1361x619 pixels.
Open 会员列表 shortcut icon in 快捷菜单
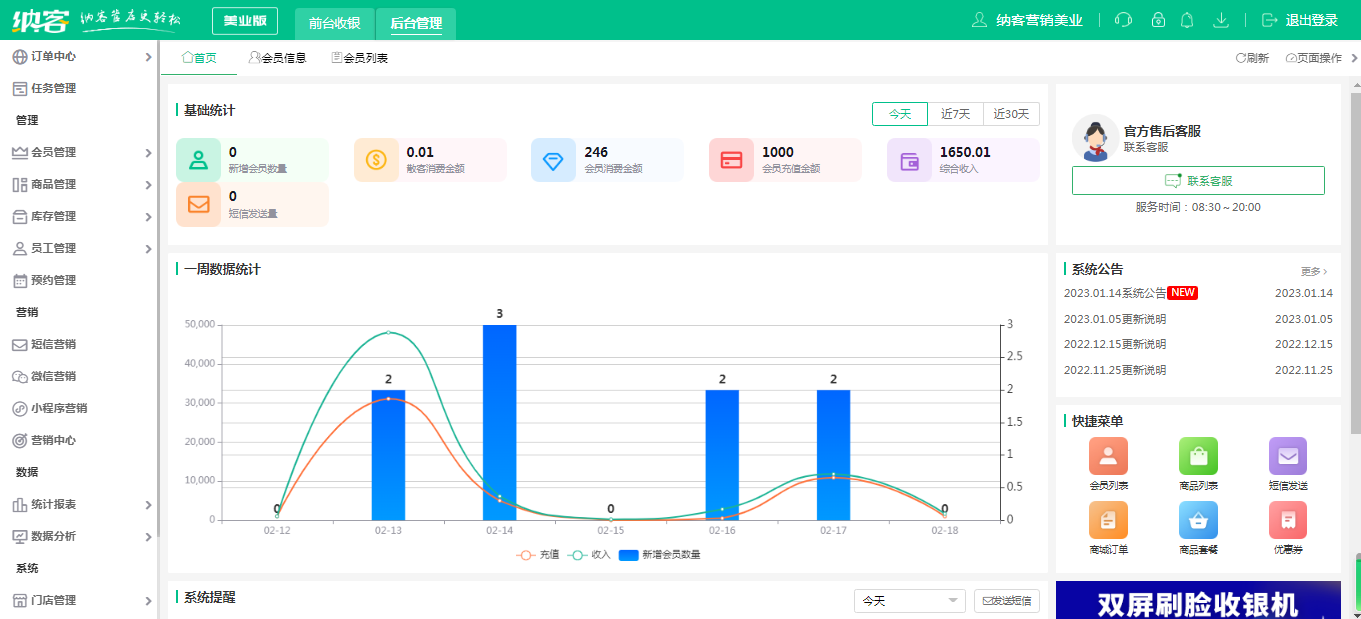[x=1108, y=457]
